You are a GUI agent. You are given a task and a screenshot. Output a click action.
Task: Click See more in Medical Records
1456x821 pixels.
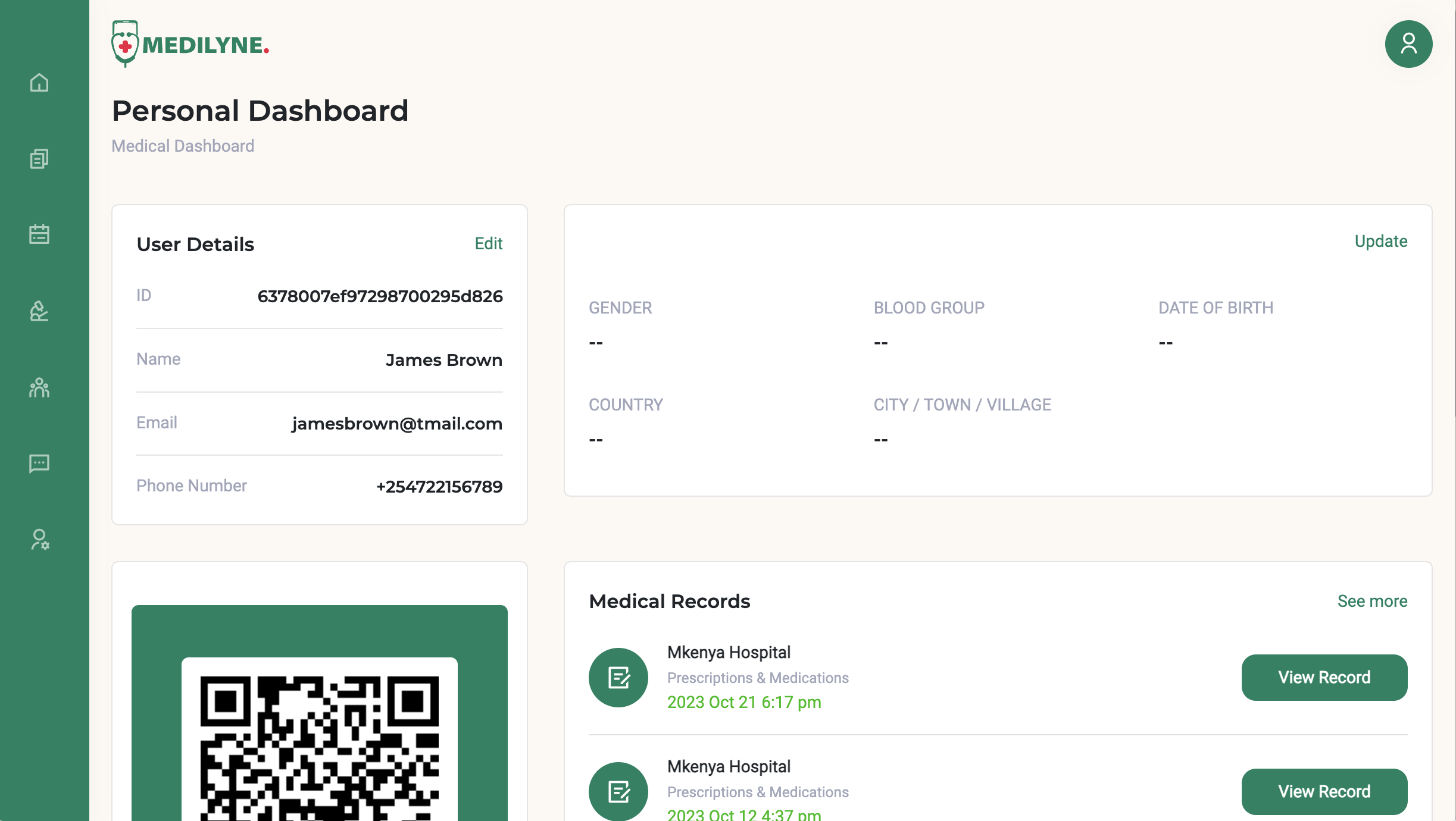(1372, 601)
